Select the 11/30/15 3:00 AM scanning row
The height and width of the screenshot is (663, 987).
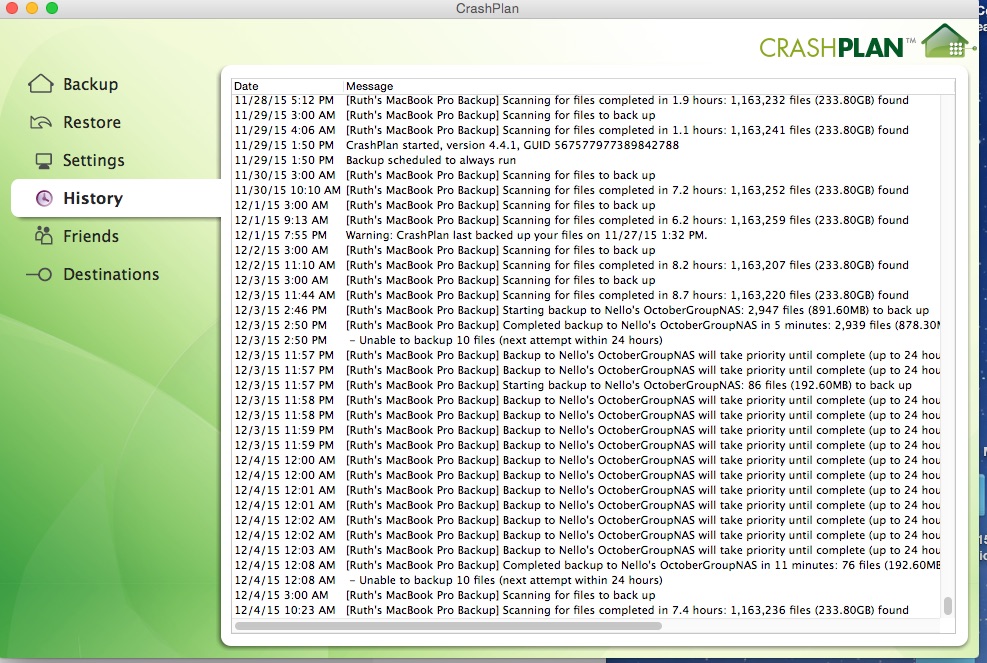587,175
